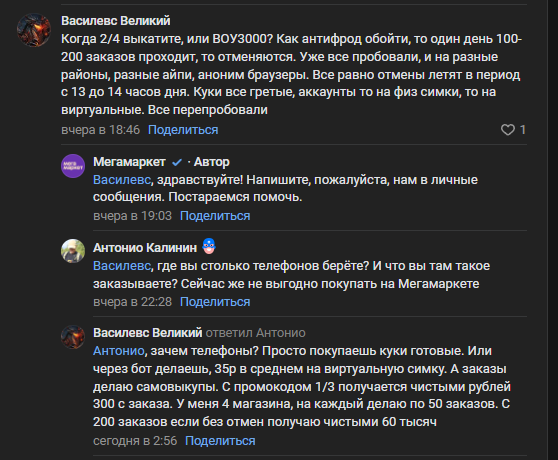Click the verified checkmark next to Мегамаркет
This screenshot has width=558, height=460.
click(177, 163)
